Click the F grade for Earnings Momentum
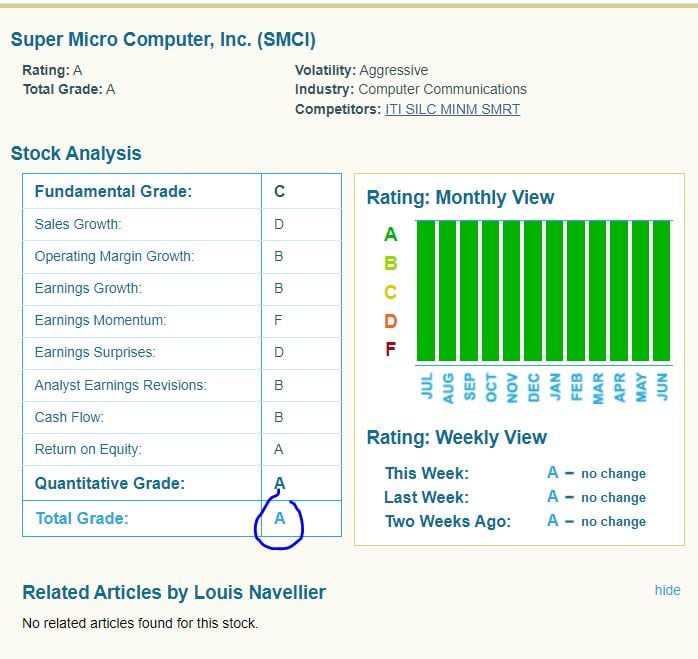 click(278, 320)
